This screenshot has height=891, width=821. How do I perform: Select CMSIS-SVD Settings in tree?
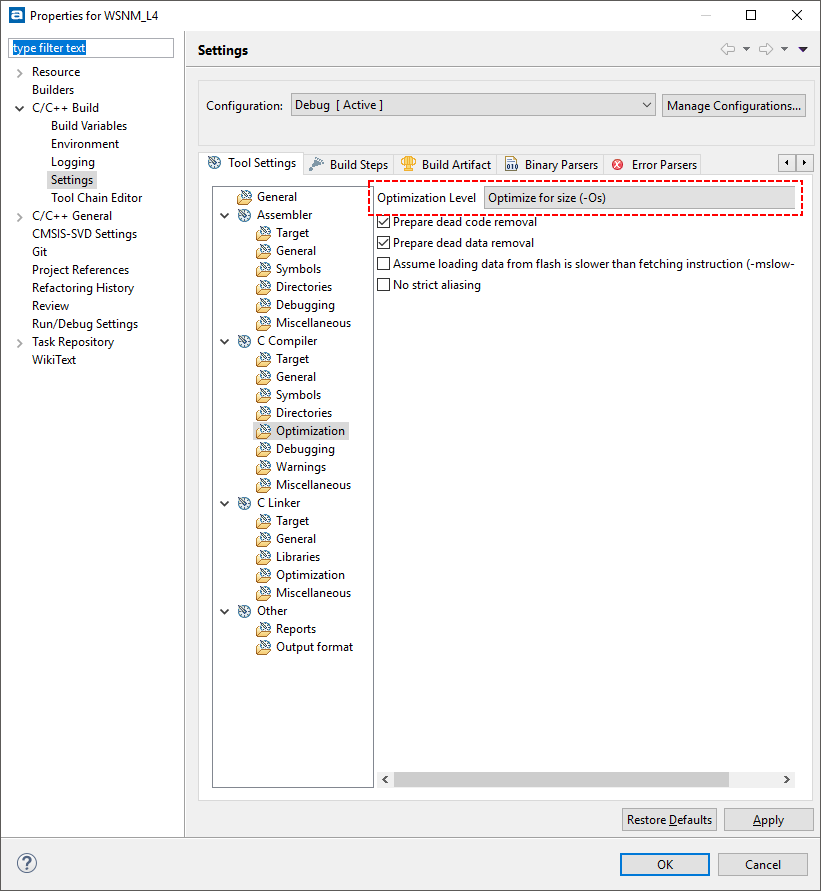(85, 234)
